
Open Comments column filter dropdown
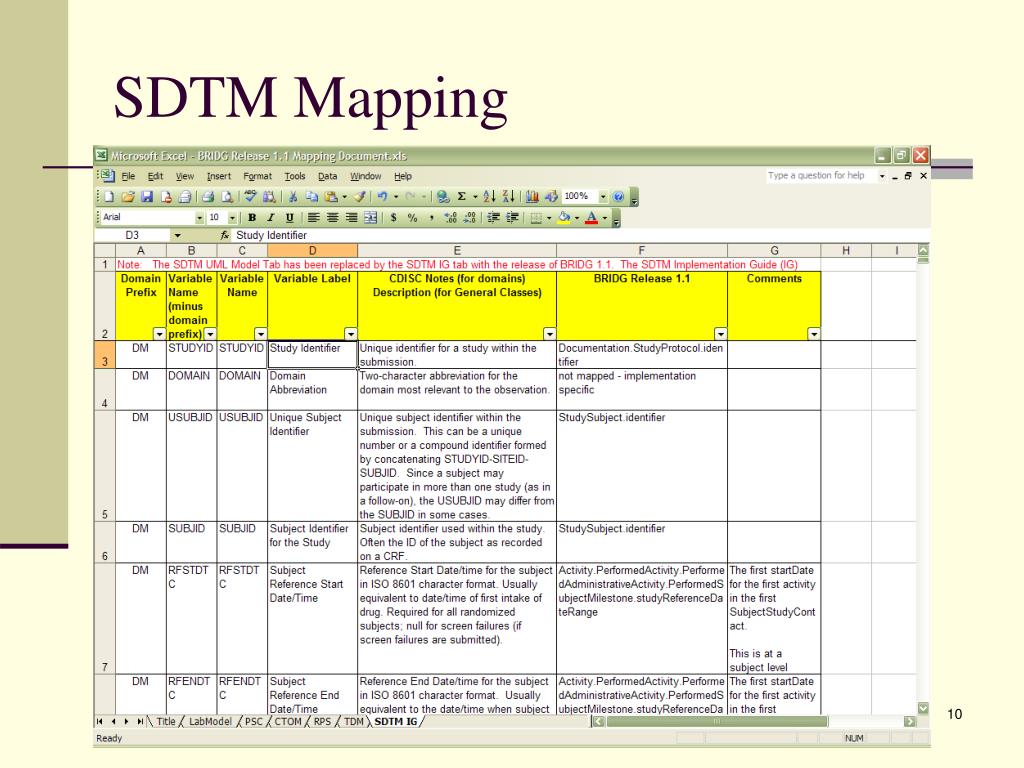tap(814, 334)
